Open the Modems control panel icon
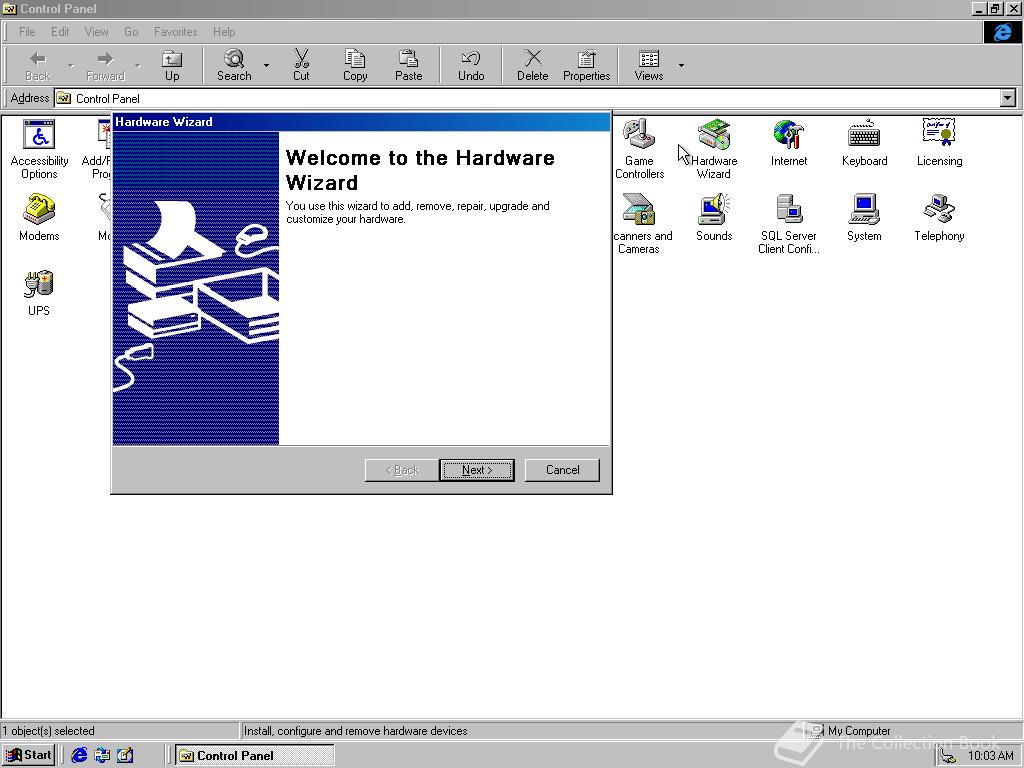The width and height of the screenshot is (1024, 768). (x=39, y=217)
